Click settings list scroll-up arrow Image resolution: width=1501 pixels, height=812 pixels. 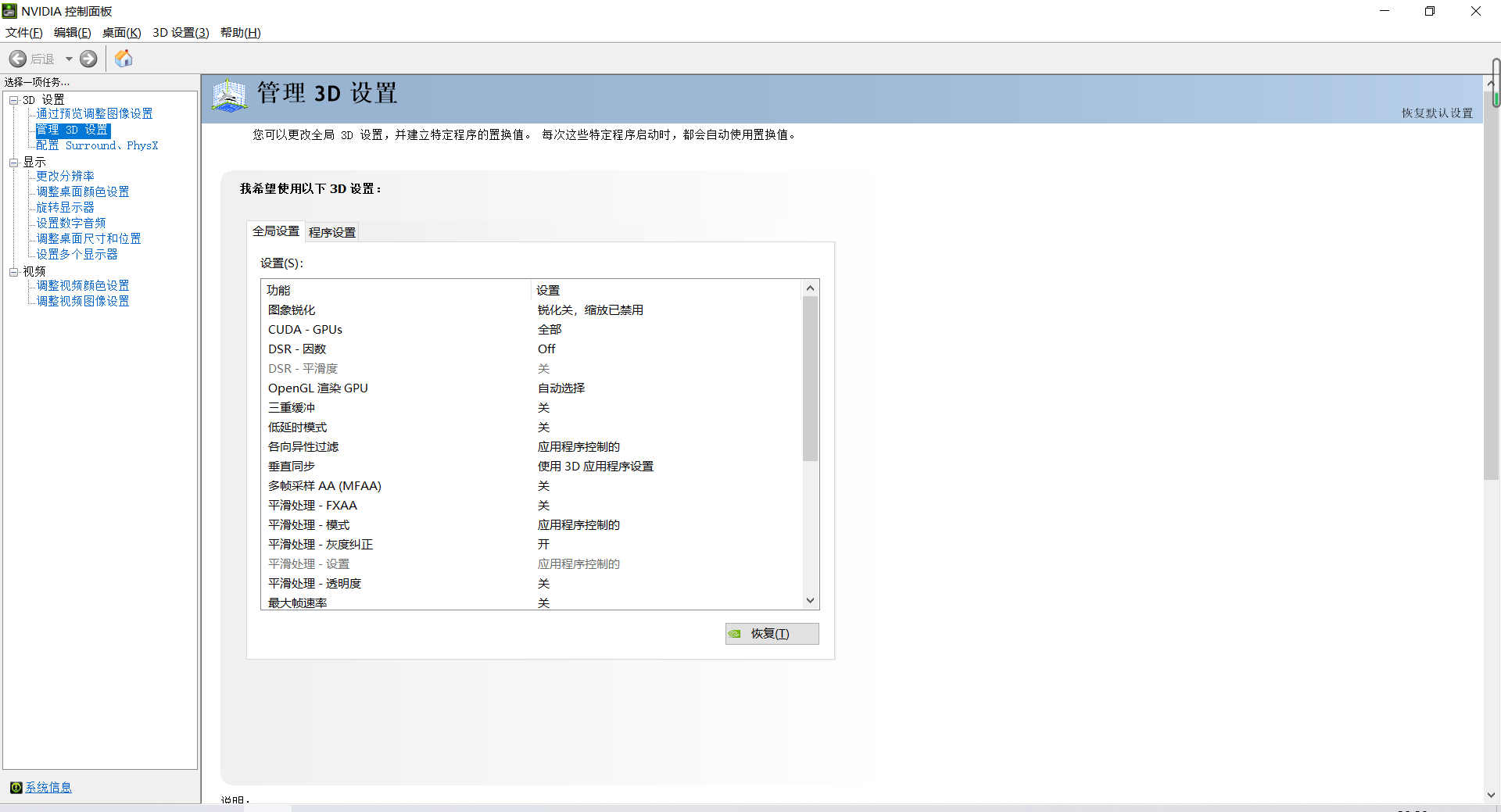pos(811,288)
